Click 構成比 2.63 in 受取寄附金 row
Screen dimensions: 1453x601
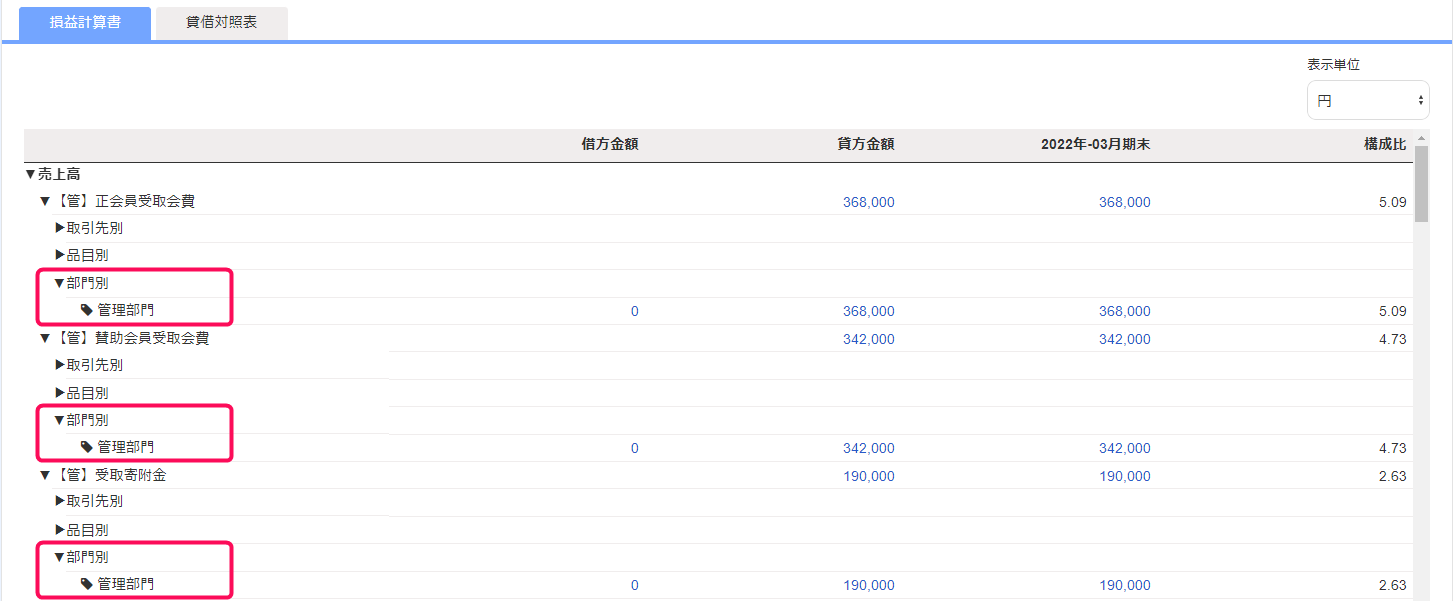[1392, 476]
